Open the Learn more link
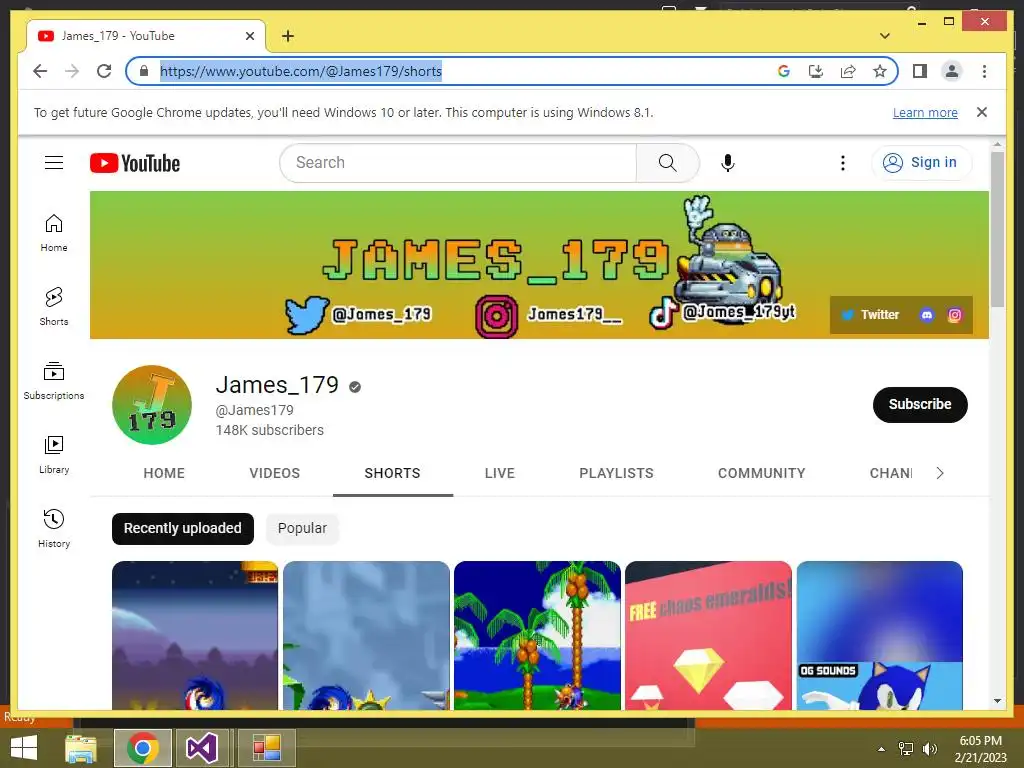Viewport: 1024px width, 768px height. tap(925, 112)
